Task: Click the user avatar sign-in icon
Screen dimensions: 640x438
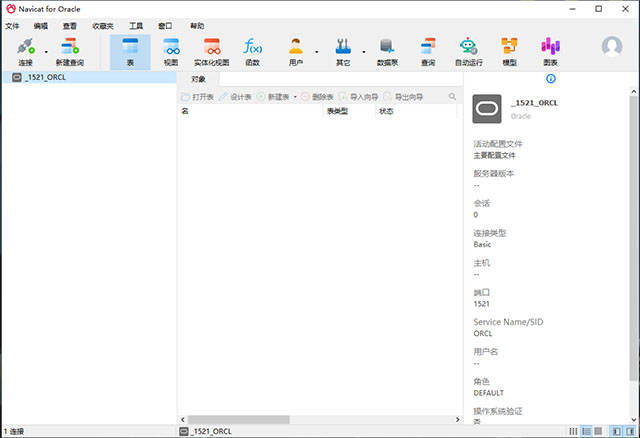Action: [x=612, y=47]
